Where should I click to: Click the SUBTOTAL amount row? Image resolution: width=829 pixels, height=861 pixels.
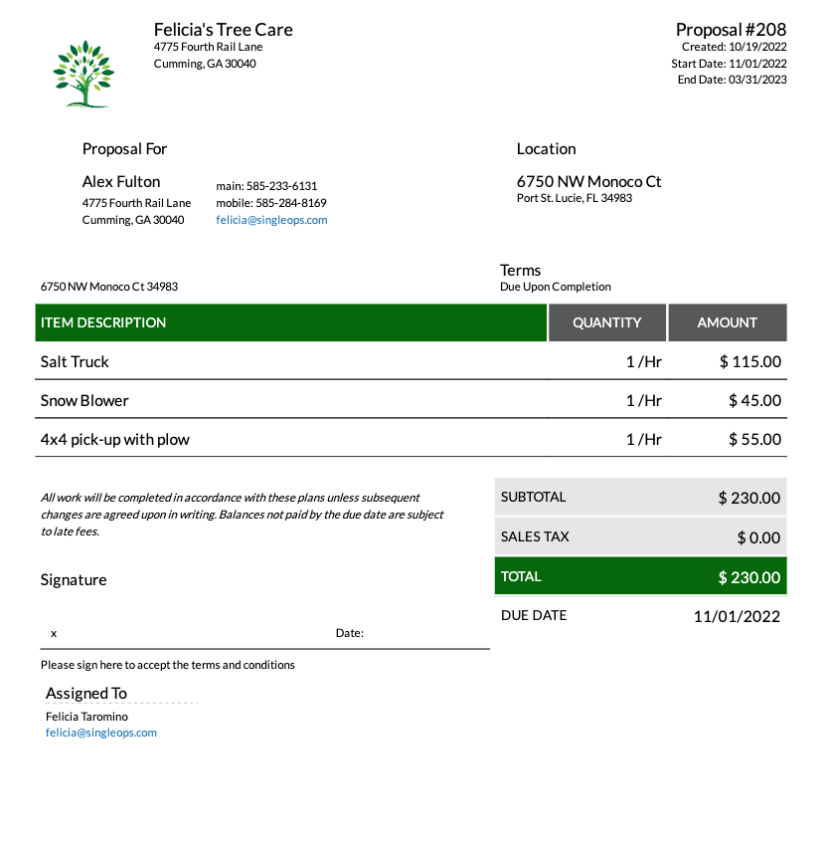[640, 498]
